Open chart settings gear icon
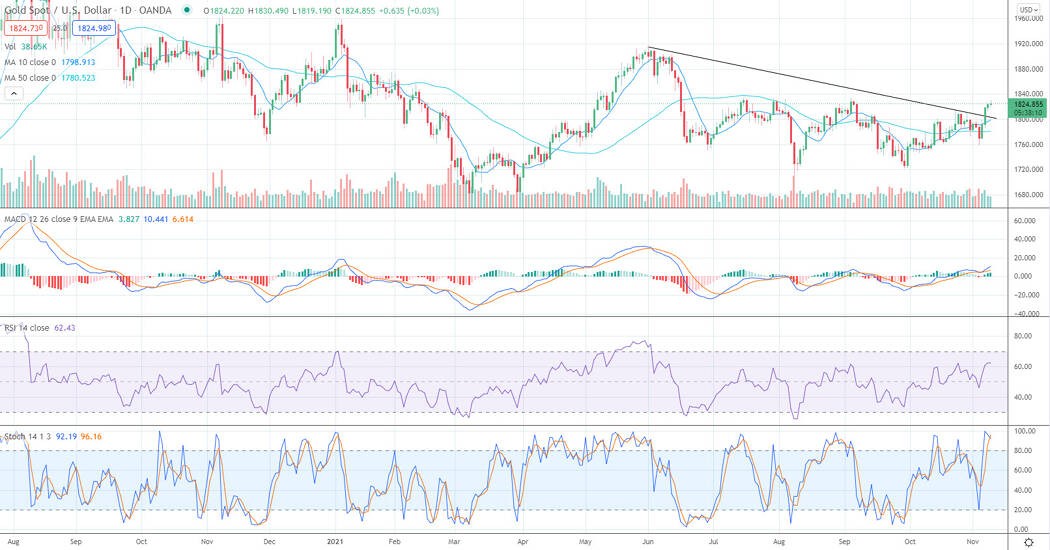1050x550 pixels. (1029, 542)
